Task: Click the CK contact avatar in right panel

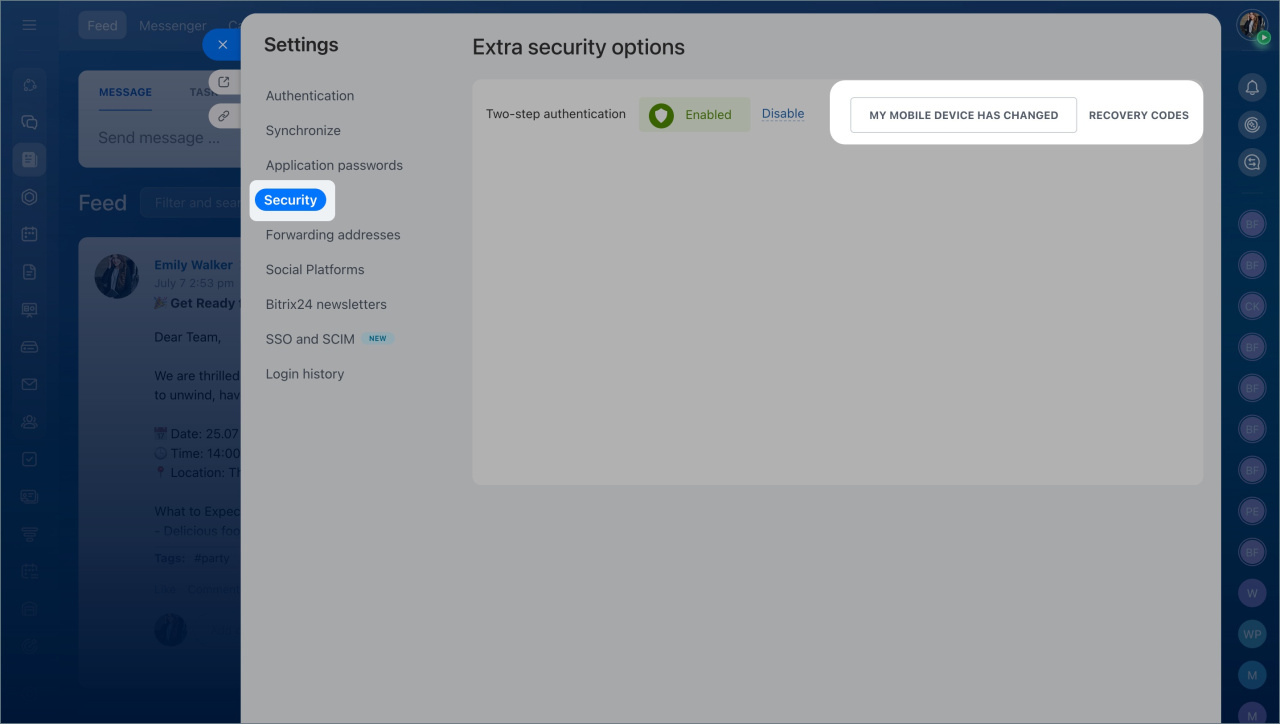Action: (x=1252, y=306)
